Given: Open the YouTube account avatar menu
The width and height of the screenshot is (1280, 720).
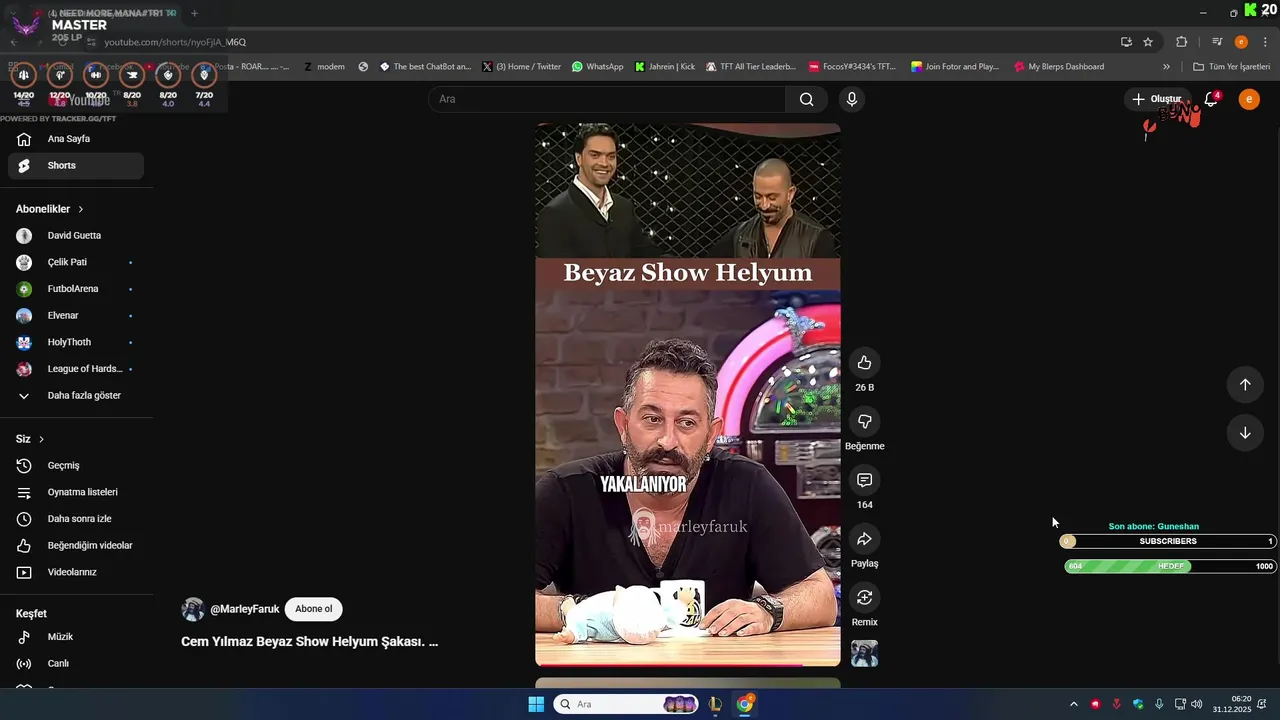Looking at the screenshot, I should point(1249,99).
